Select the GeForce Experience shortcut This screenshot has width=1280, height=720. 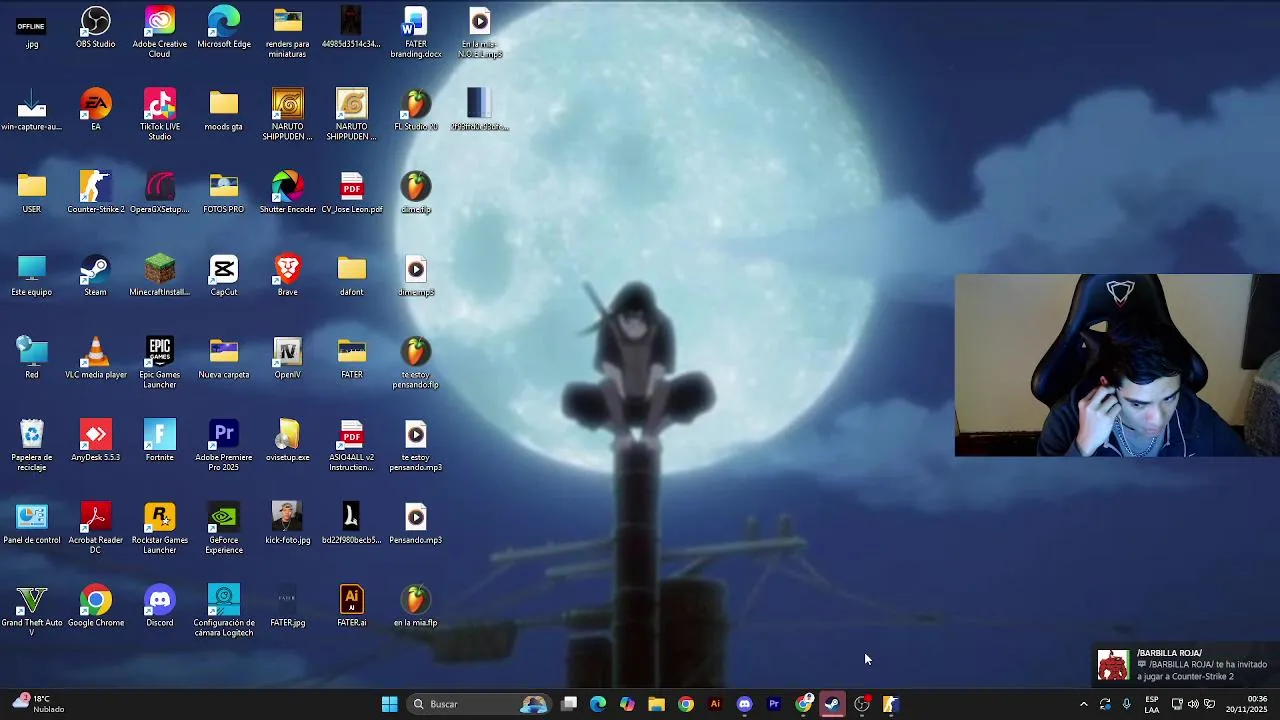[224, 529]
